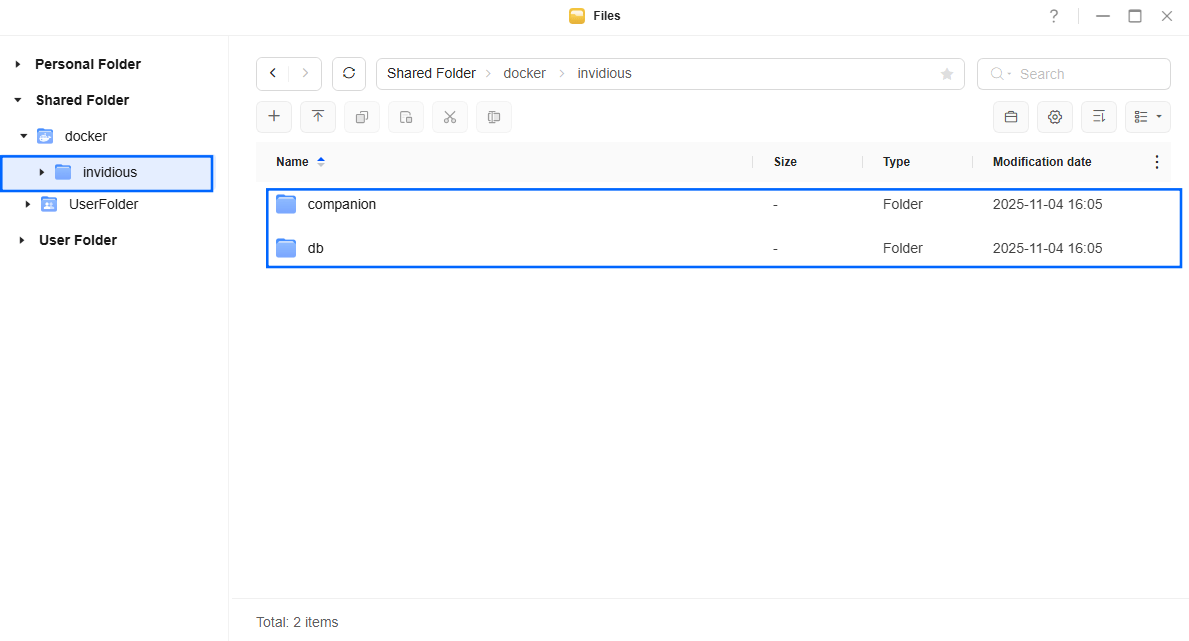Click the upload arrow icon

coord(318,117)
